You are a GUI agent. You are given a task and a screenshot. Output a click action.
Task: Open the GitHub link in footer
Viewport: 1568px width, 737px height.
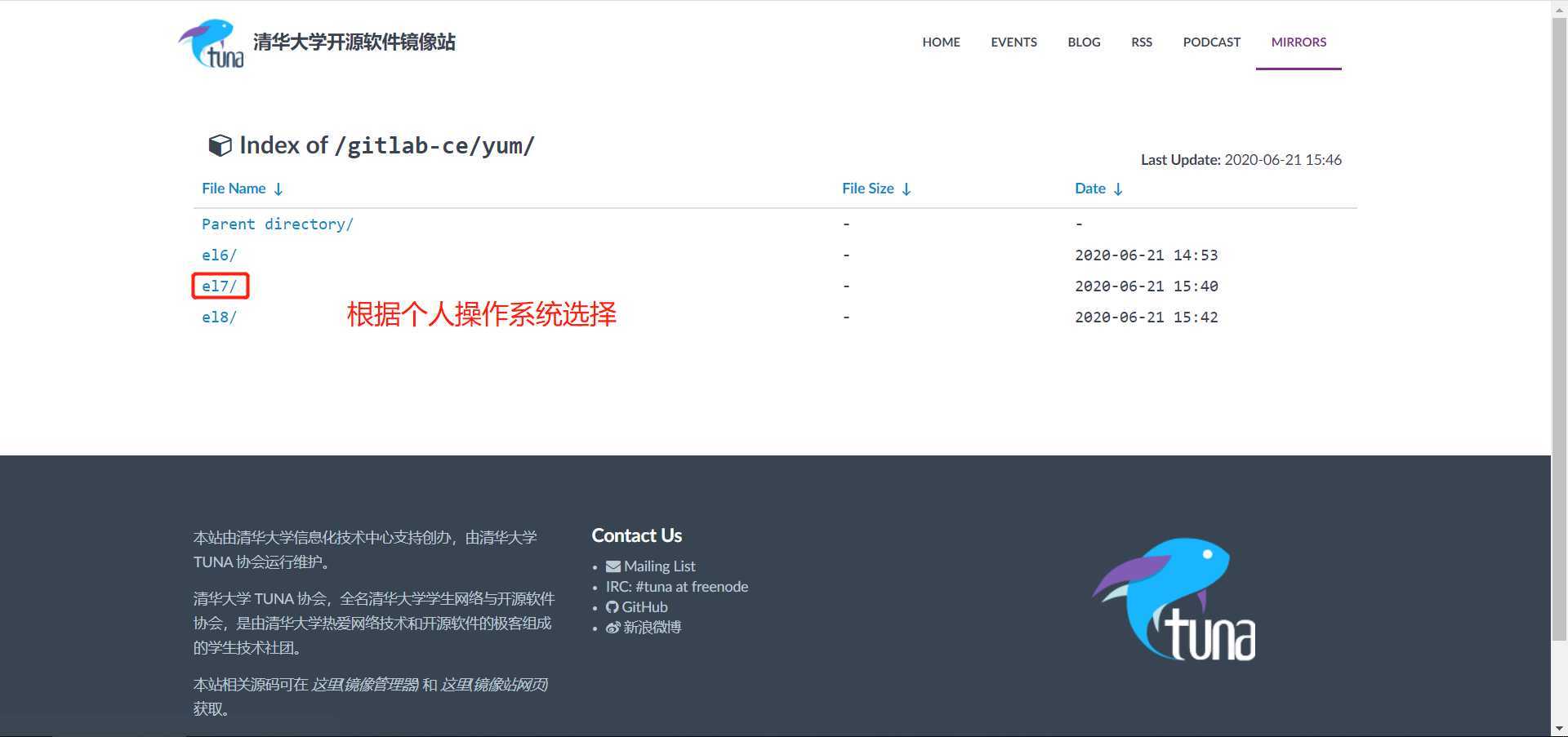[644, 607]
